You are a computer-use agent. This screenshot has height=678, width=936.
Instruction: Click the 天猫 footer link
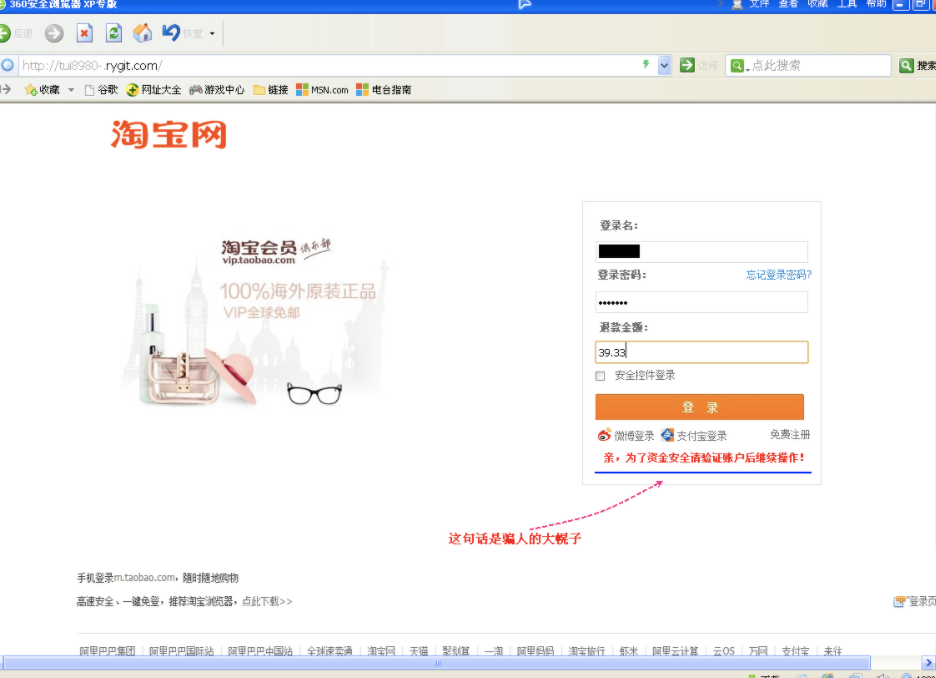tap(419, 651)
